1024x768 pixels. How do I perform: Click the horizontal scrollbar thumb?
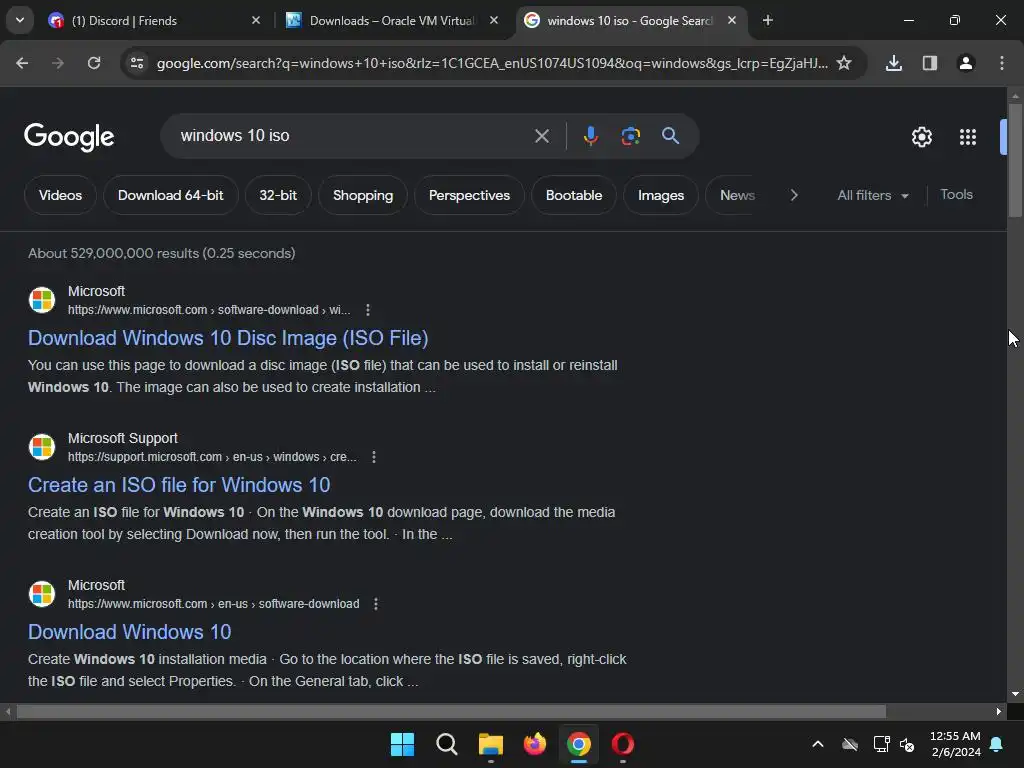[451, 711]
